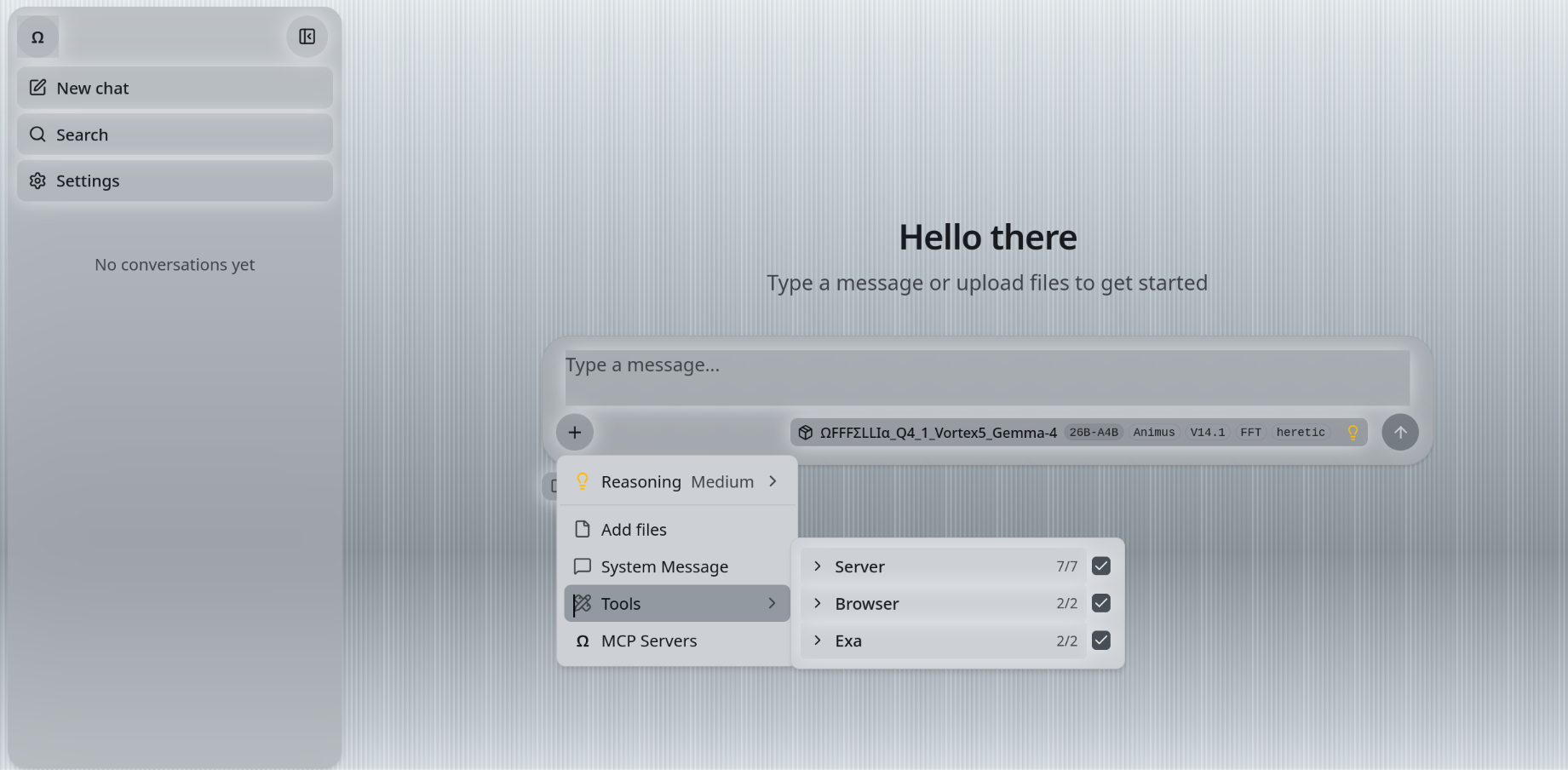The height and width of the screenshot is (770, 1568).
Task: Click the "No conversations yet" text
Action: (175, 265)
